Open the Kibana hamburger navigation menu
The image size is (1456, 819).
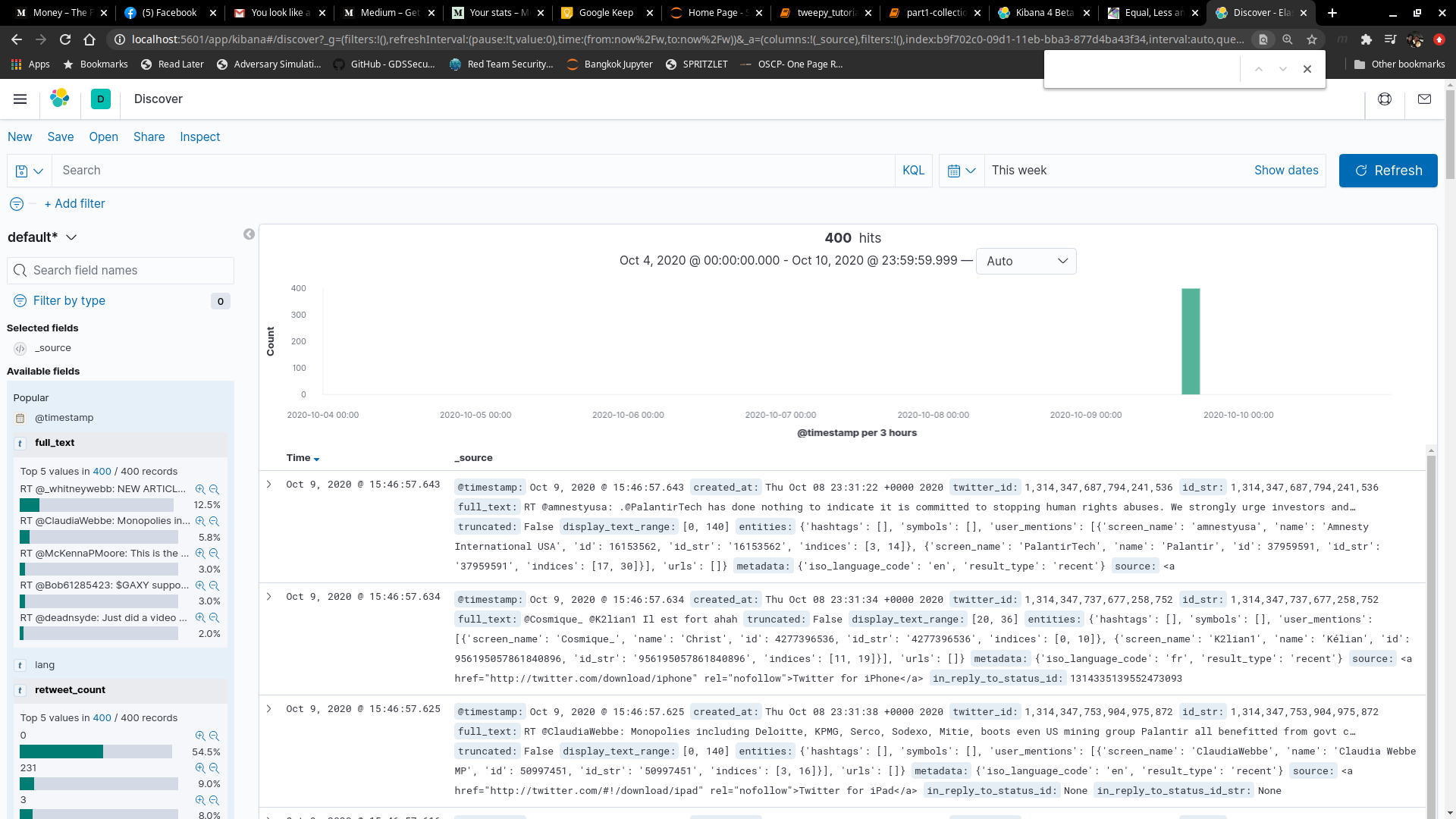[x=20, y=99]
